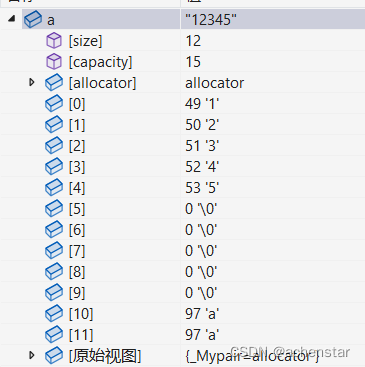The image size is (365, 367).
Task: Click the field icon of element [3]
Action: (x=54, y=167)
